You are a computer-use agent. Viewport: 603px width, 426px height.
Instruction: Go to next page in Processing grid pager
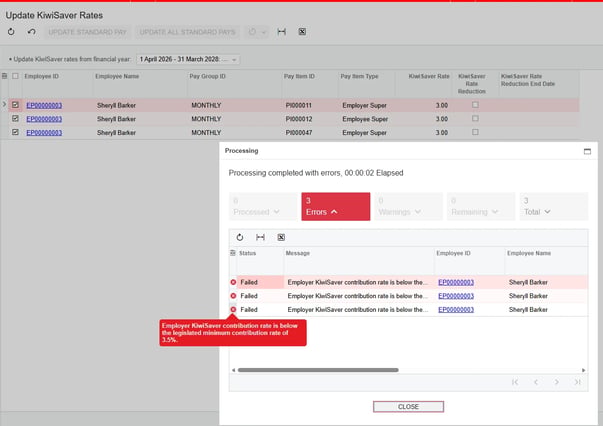(x=556, y=382)
